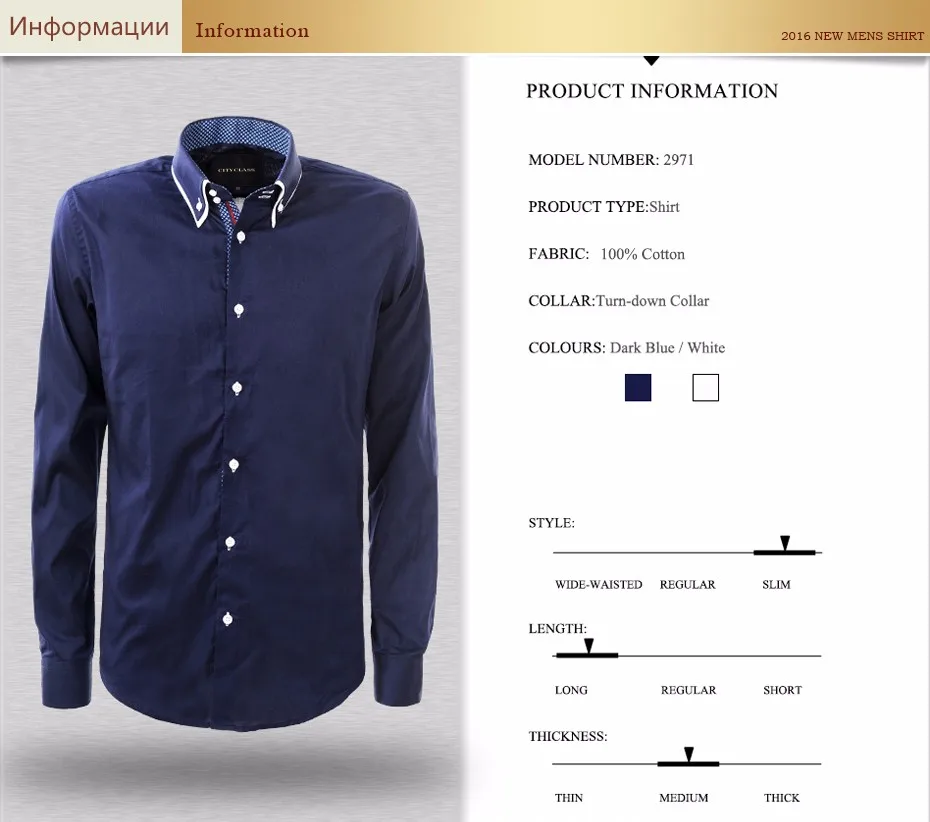Viewport: 930px width, 822px height.
Task: Switch to the Information tab
Action: 252,30
